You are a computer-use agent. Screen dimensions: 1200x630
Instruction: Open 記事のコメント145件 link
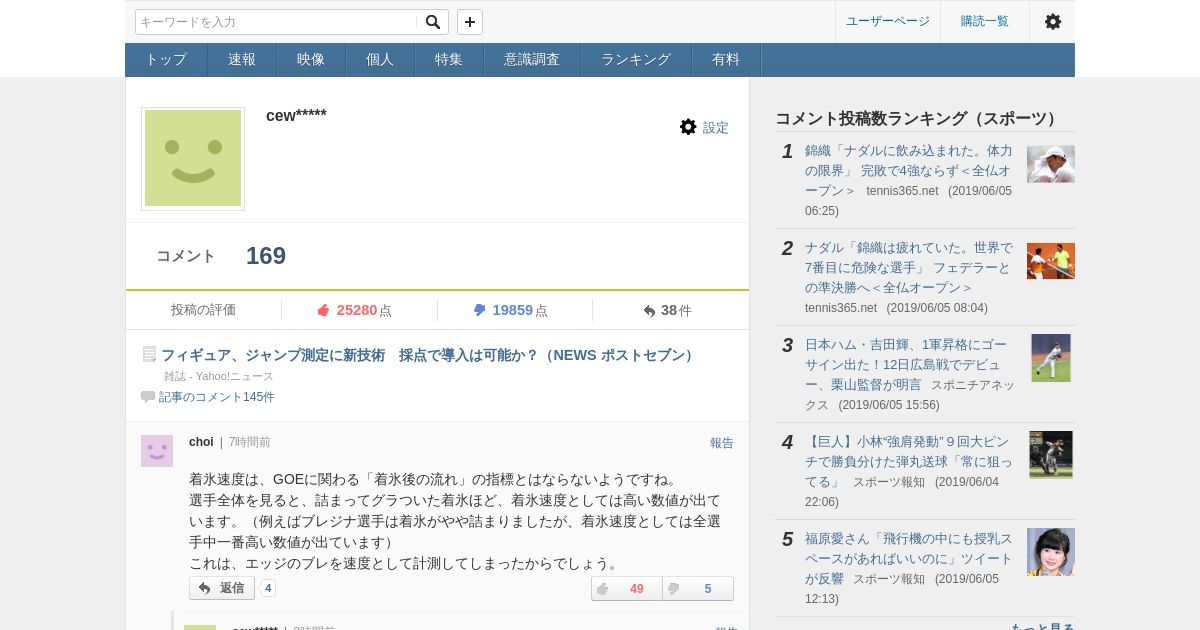[216, 397]
